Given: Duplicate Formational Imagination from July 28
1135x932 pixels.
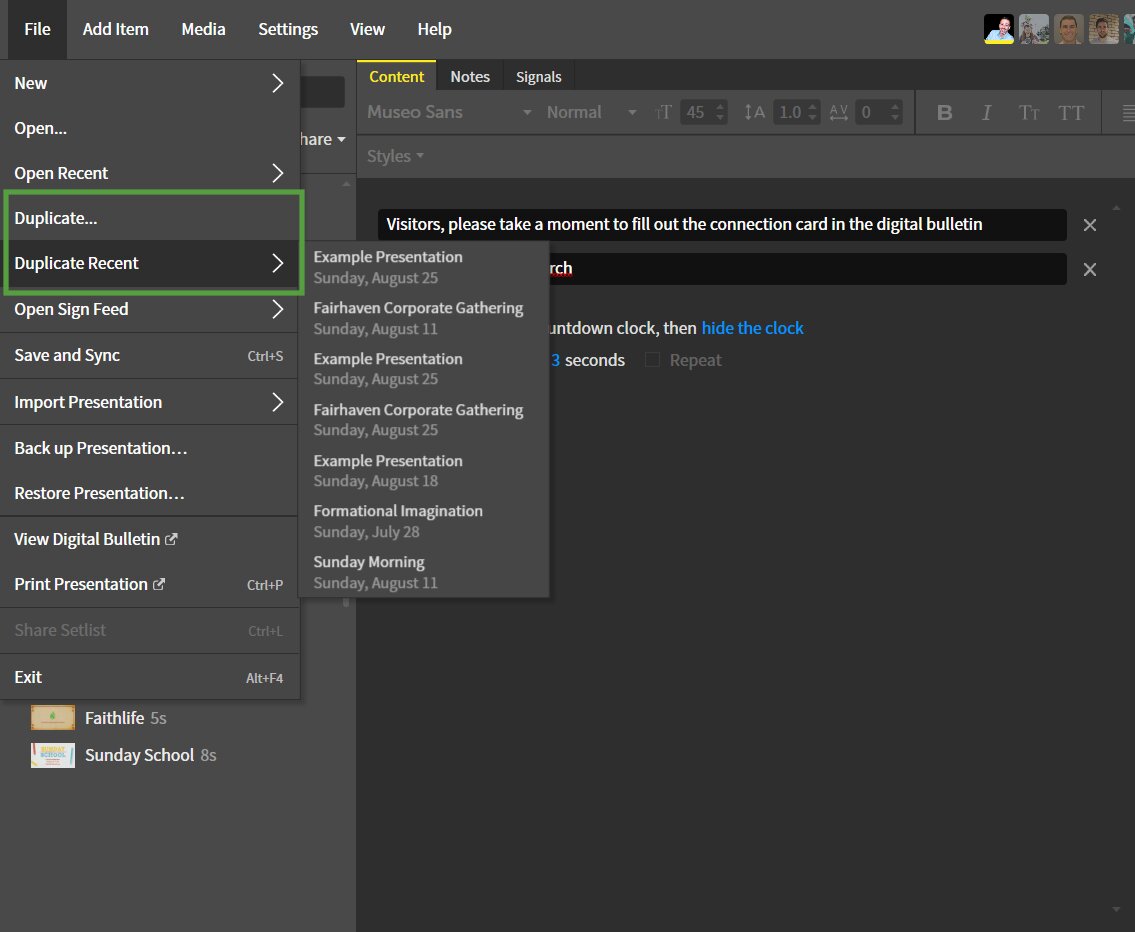Looking at the screenshot, I should coord(398,521).
